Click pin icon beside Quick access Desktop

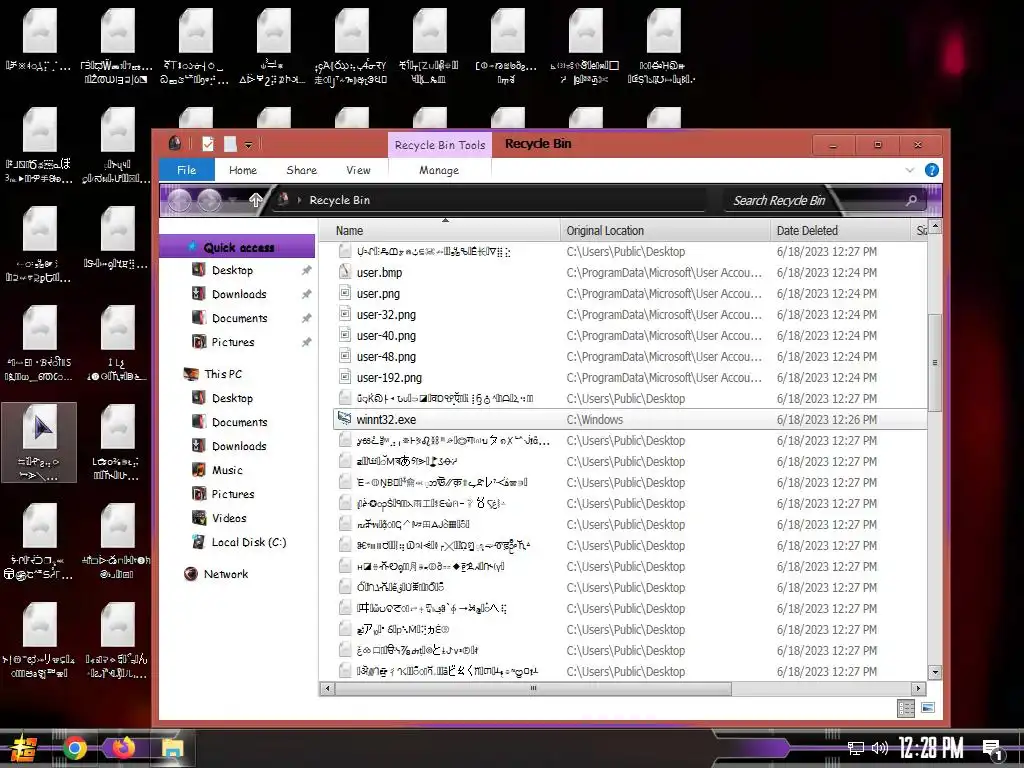(306, 270)
